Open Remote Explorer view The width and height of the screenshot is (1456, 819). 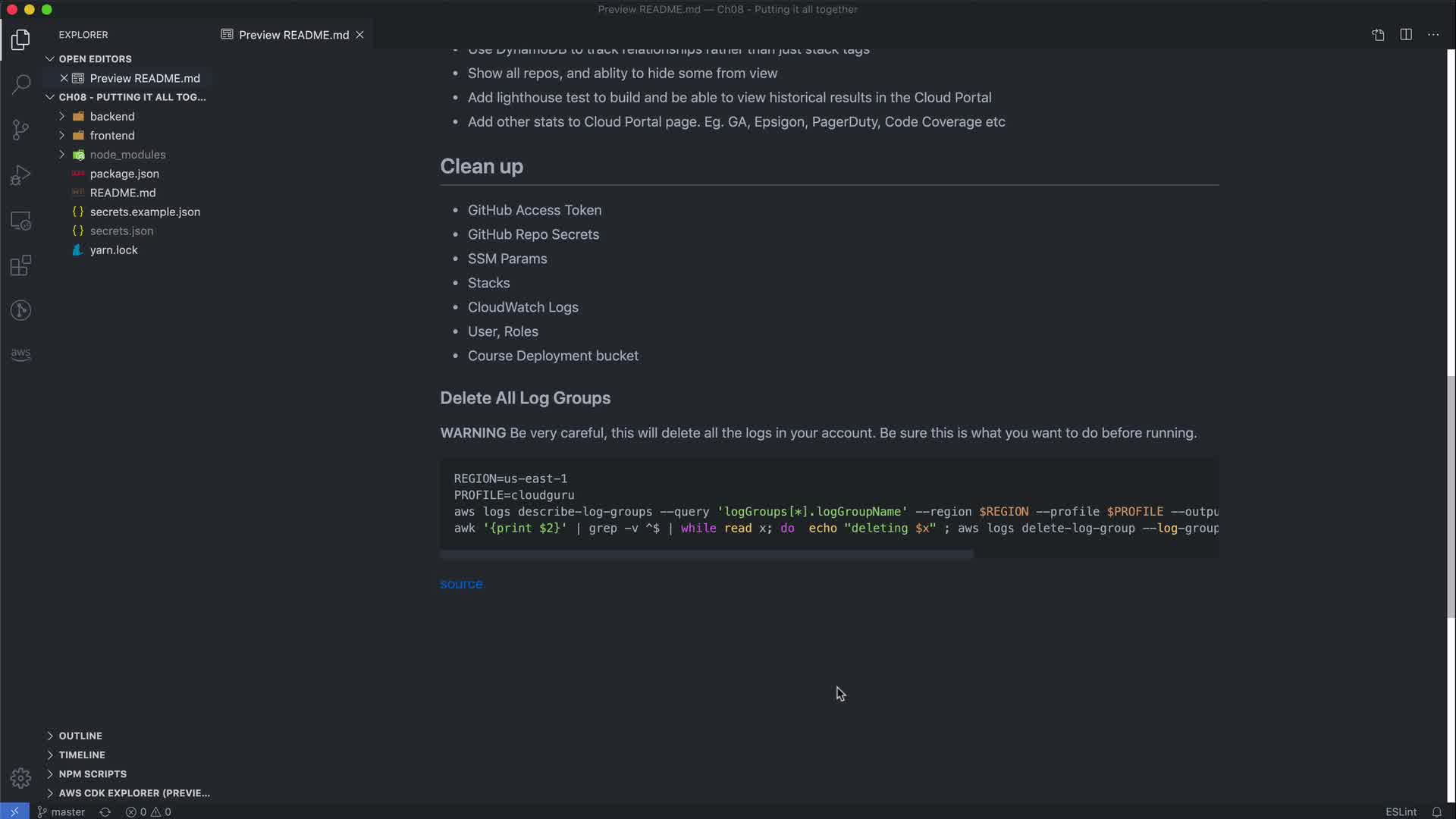point(20,221)
